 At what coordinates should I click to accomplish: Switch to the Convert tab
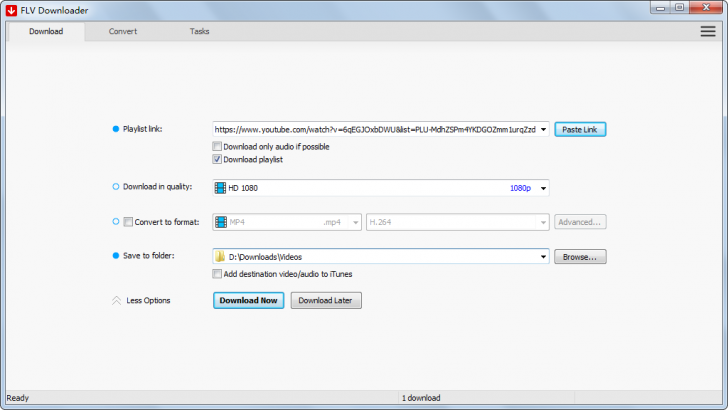tap(123, 31)
